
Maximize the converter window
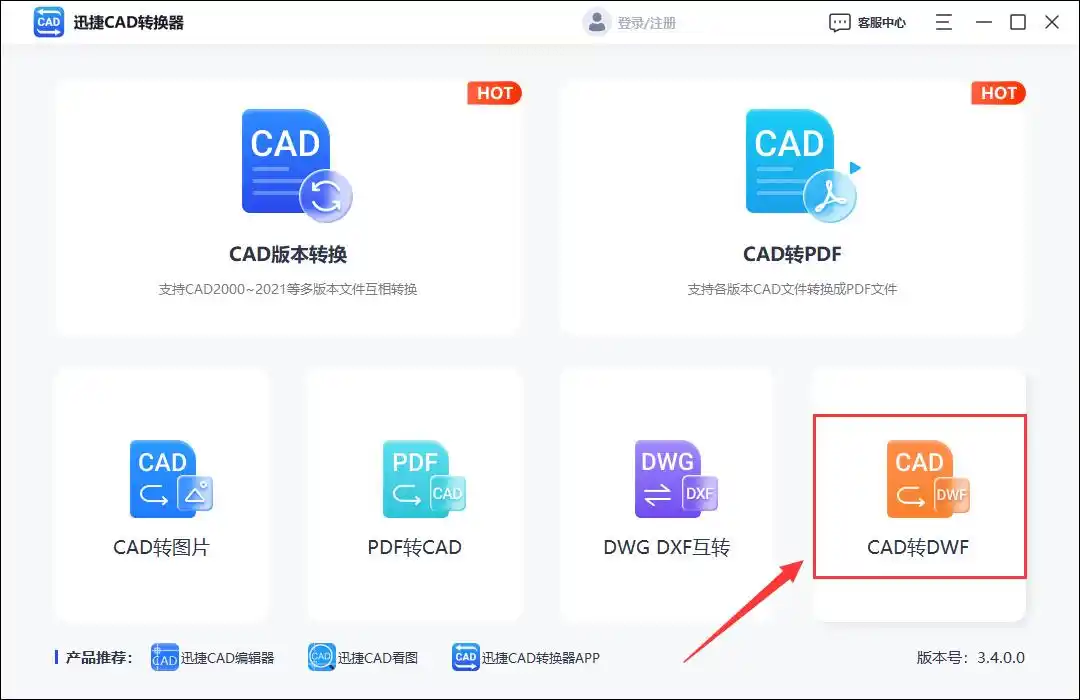tap(1017, 22)
